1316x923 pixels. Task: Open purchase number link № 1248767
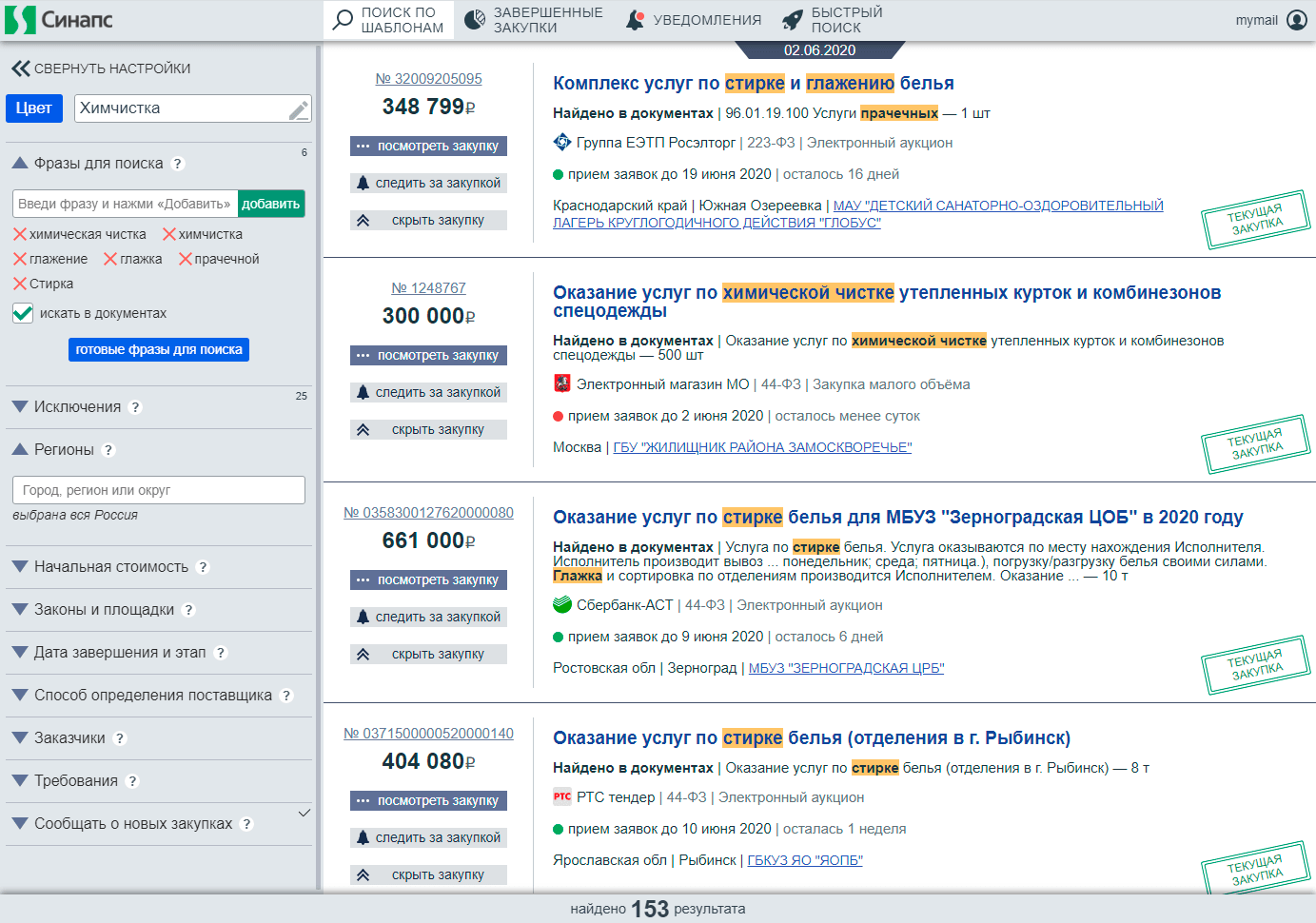coord(428,288)
